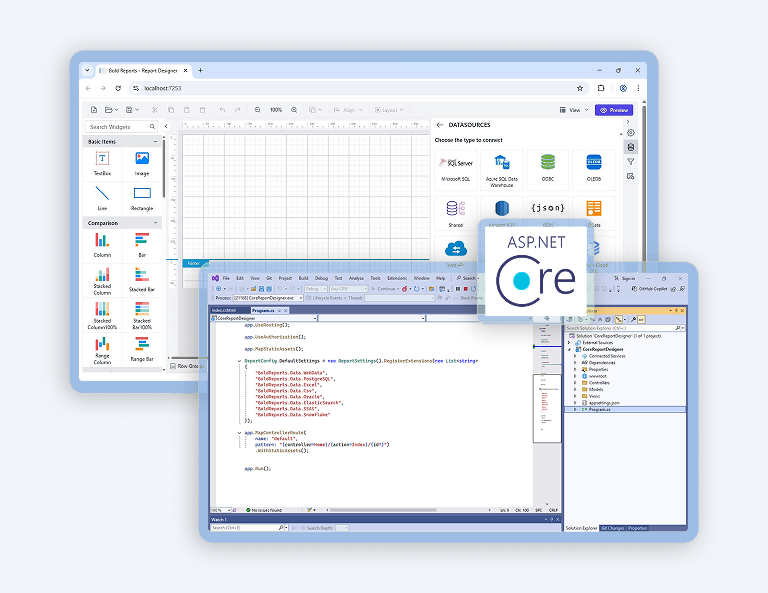This screenshot has width=768, height=593.
Task: Click the Search box in Visual Studio menu bar
Action: tap(466, 278)
